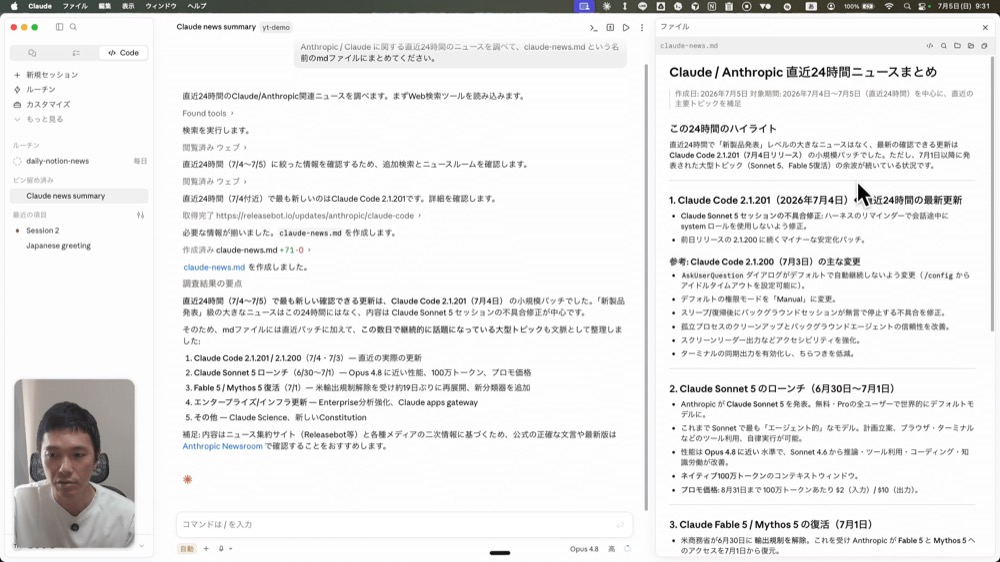Open カスタマイズ settings
The height and width of the screenshot is (562, 1000).
tap(48, 104)
